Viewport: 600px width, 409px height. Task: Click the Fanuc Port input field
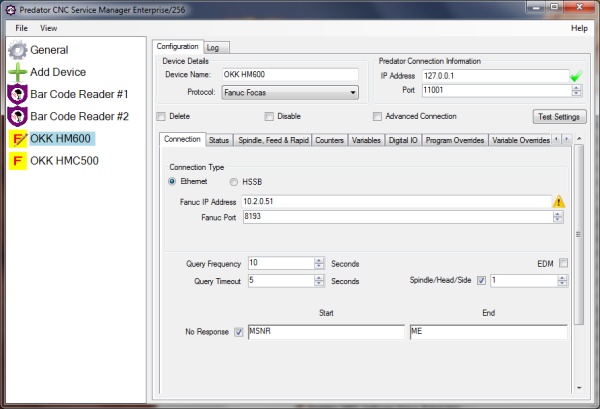click(396, 217)
